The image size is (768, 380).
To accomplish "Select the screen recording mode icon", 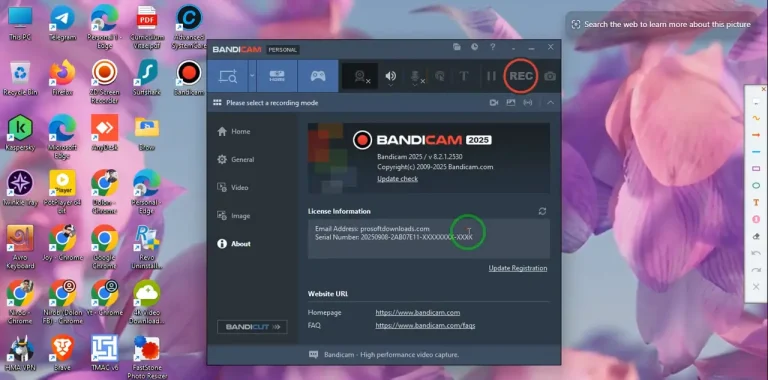I will click(227, 76).
